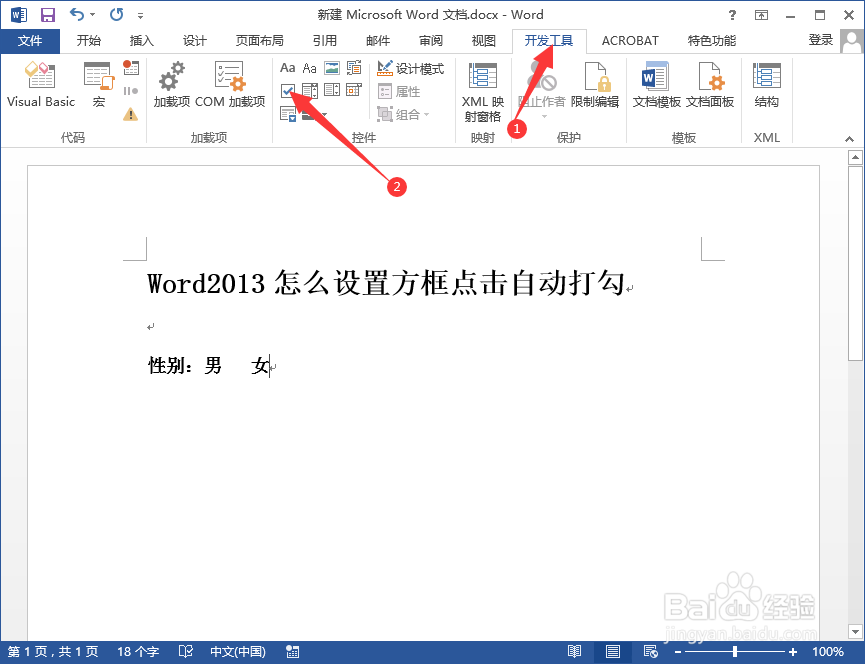Click the zoom in plus button
The image size is (865, 664).
(793, 652)
